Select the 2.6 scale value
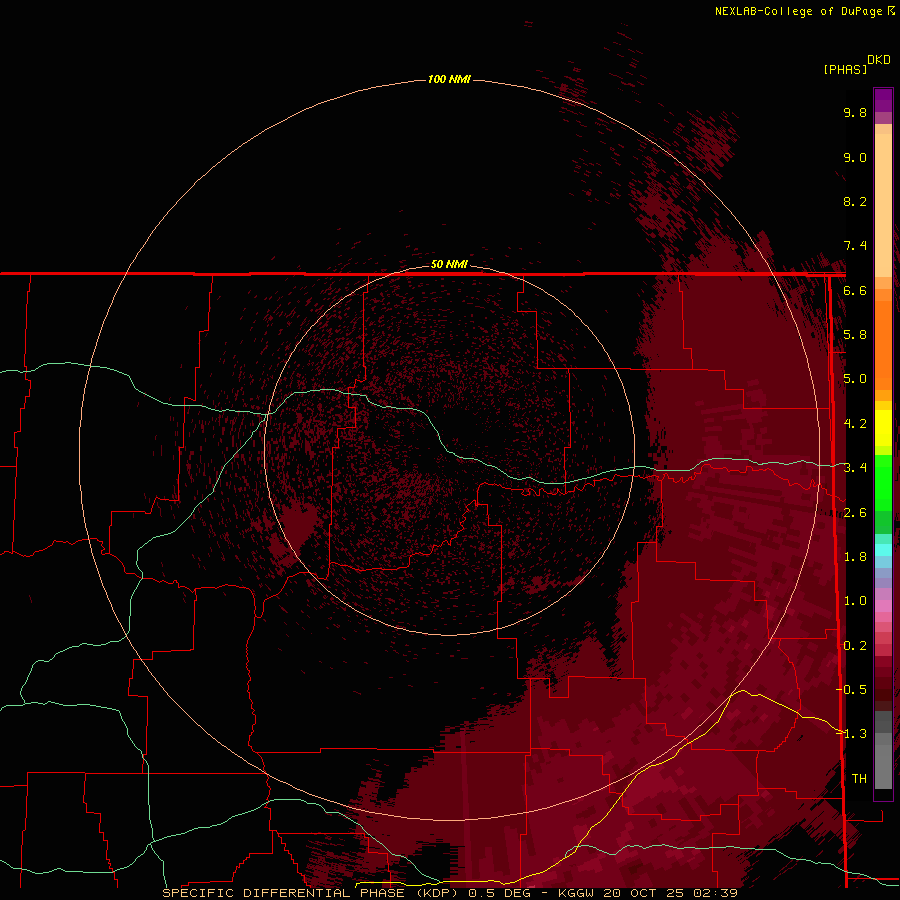Viewport: 900px width, 900px height. click(855, 513)
